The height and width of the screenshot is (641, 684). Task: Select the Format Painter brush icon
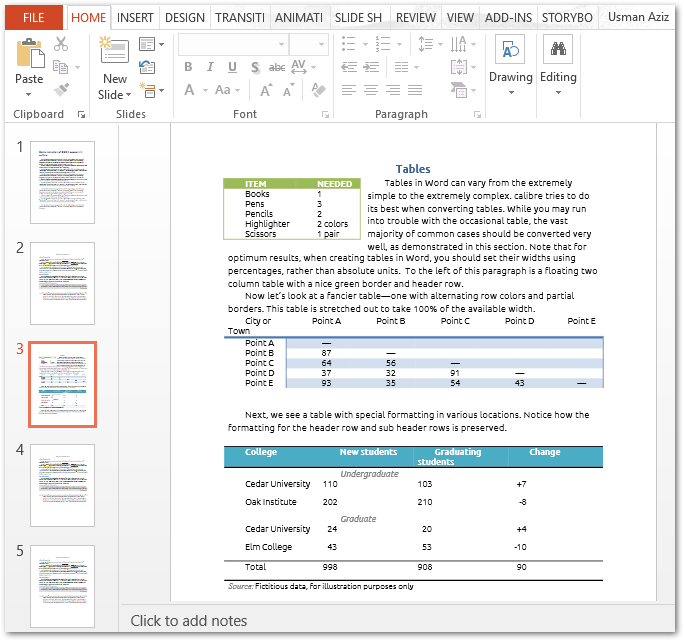coord(61,90)
